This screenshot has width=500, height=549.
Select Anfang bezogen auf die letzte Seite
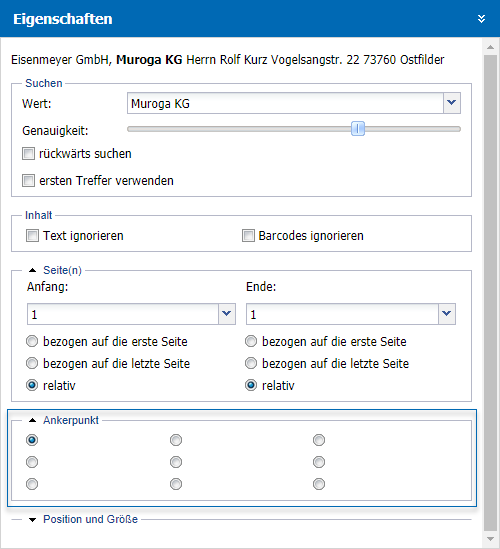(x=32, y=363)
